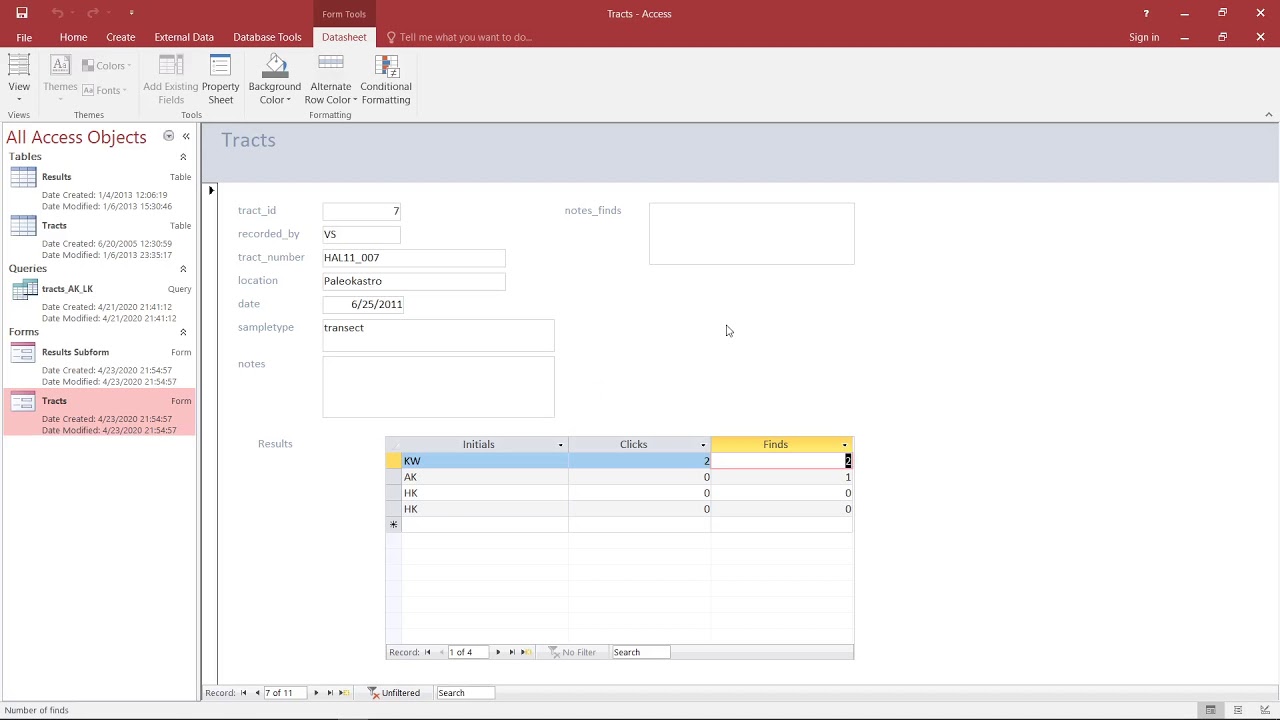This screenshot has width=1280, height=720.
Task: Click the date field 6/25/2011
Action: click(x=363, y=304)
